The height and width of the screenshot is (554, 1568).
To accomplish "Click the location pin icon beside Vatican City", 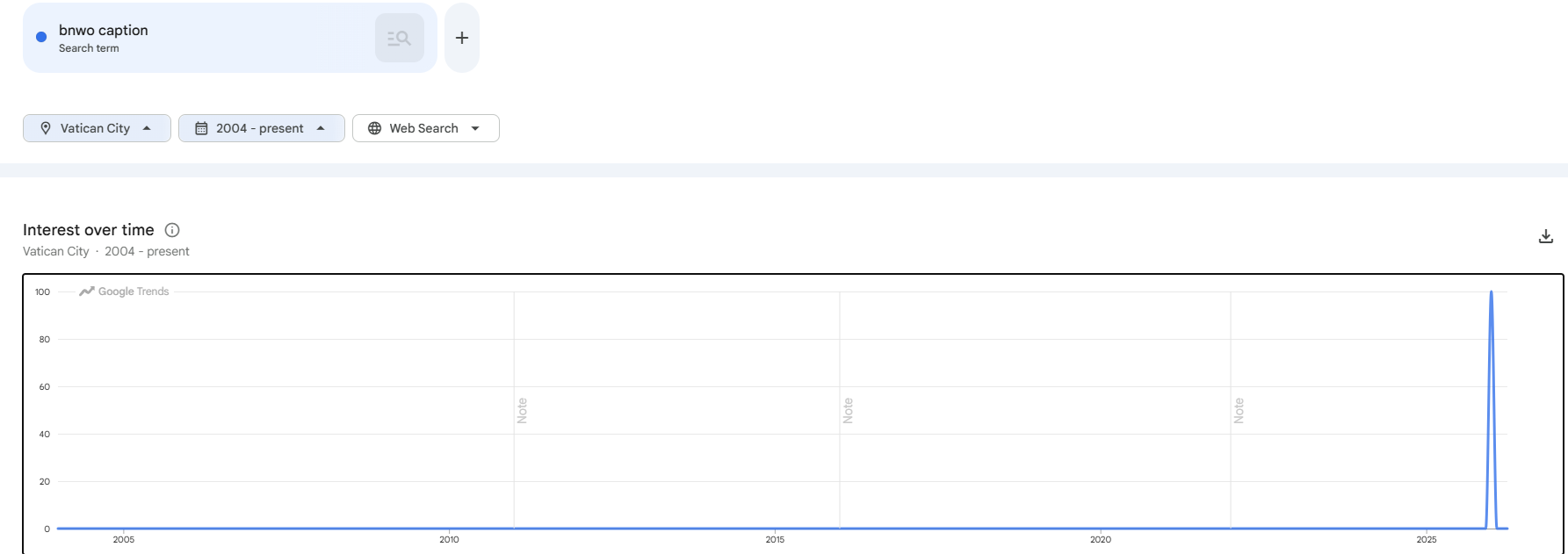I will [x=46, y=128].
